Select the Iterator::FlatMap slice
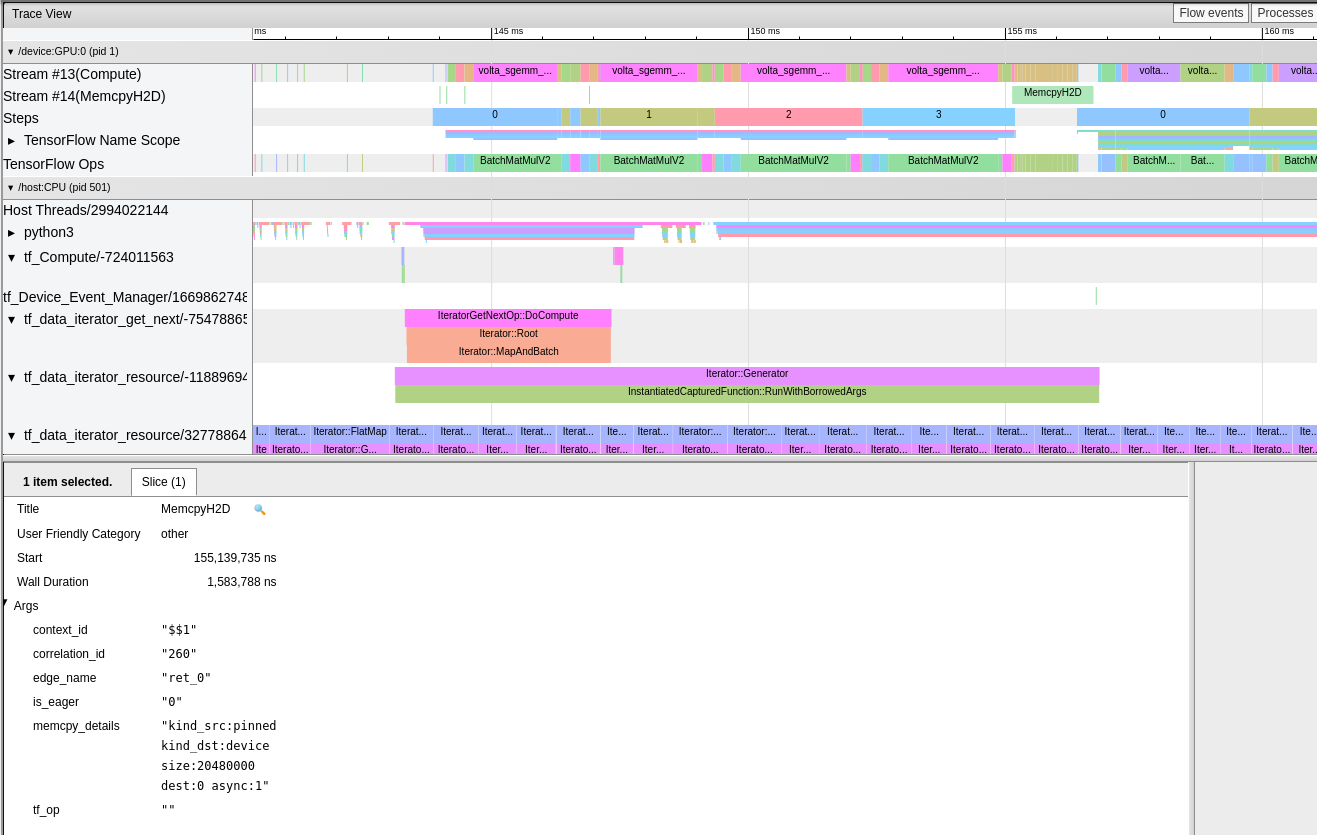 point(350,431)
